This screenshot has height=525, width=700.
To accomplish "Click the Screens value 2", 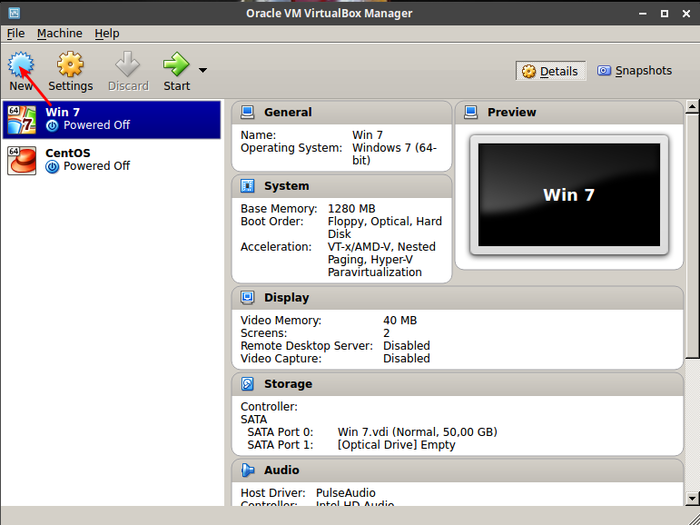I will [386, 333].
